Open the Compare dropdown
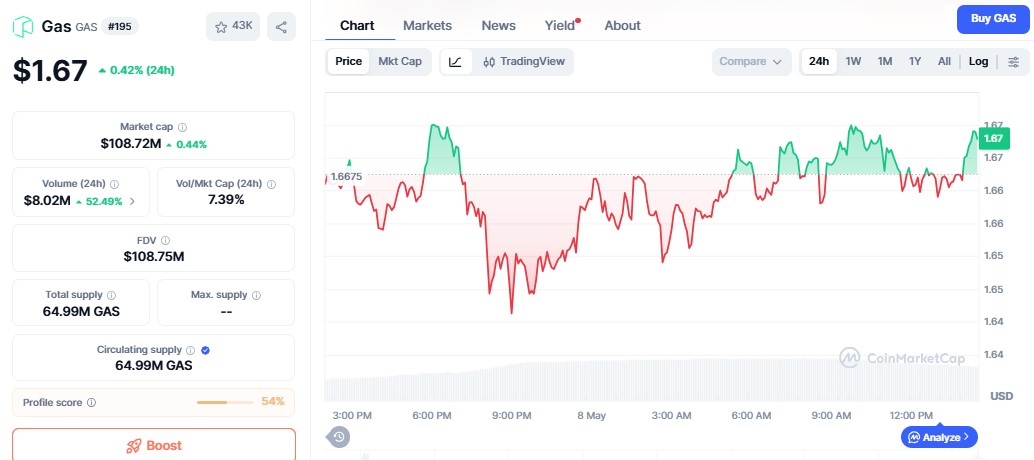The height and width of the screenshot is (460, 1034). [751, 61]
